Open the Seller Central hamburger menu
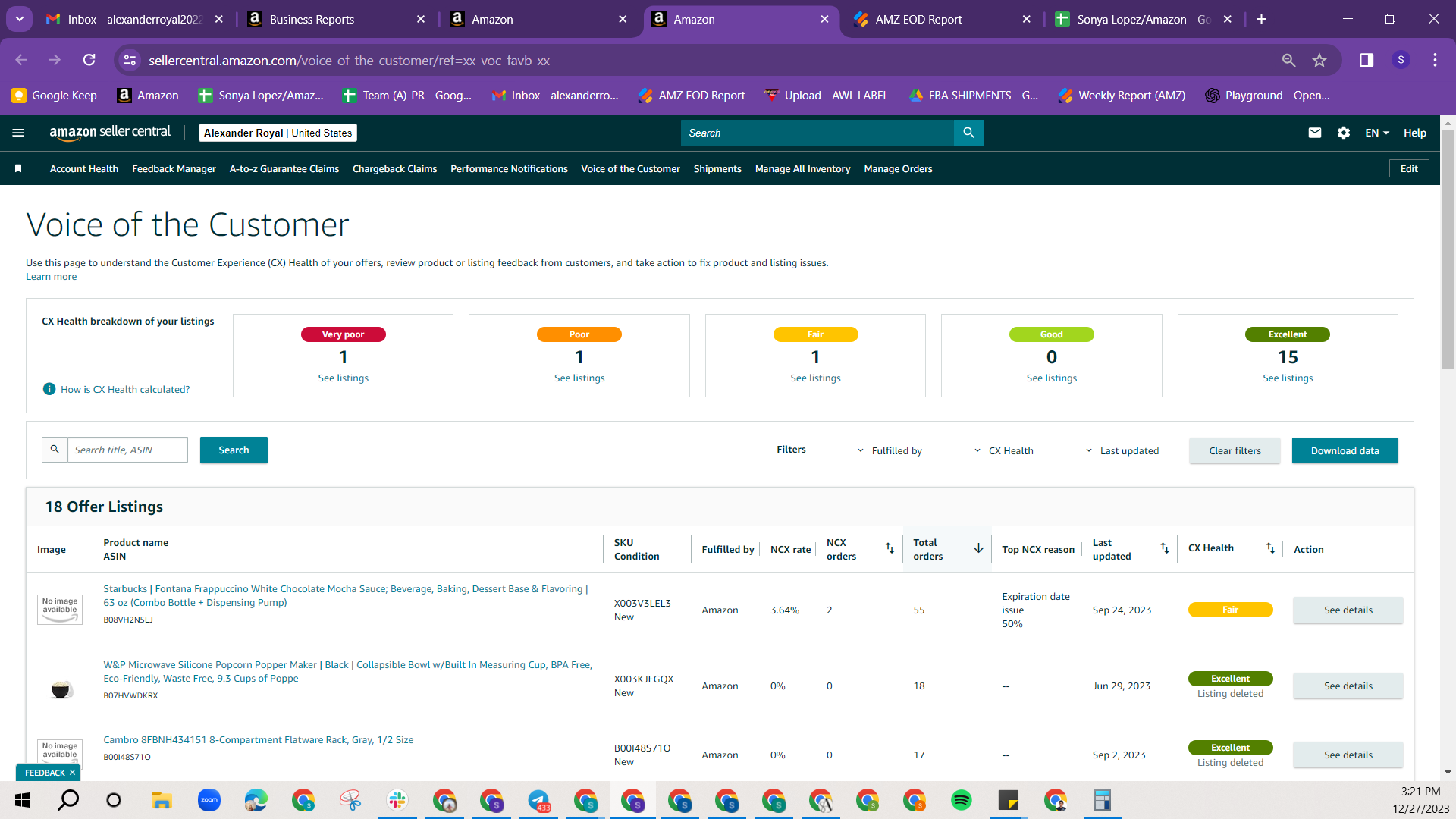 click(x=18, y=133)
